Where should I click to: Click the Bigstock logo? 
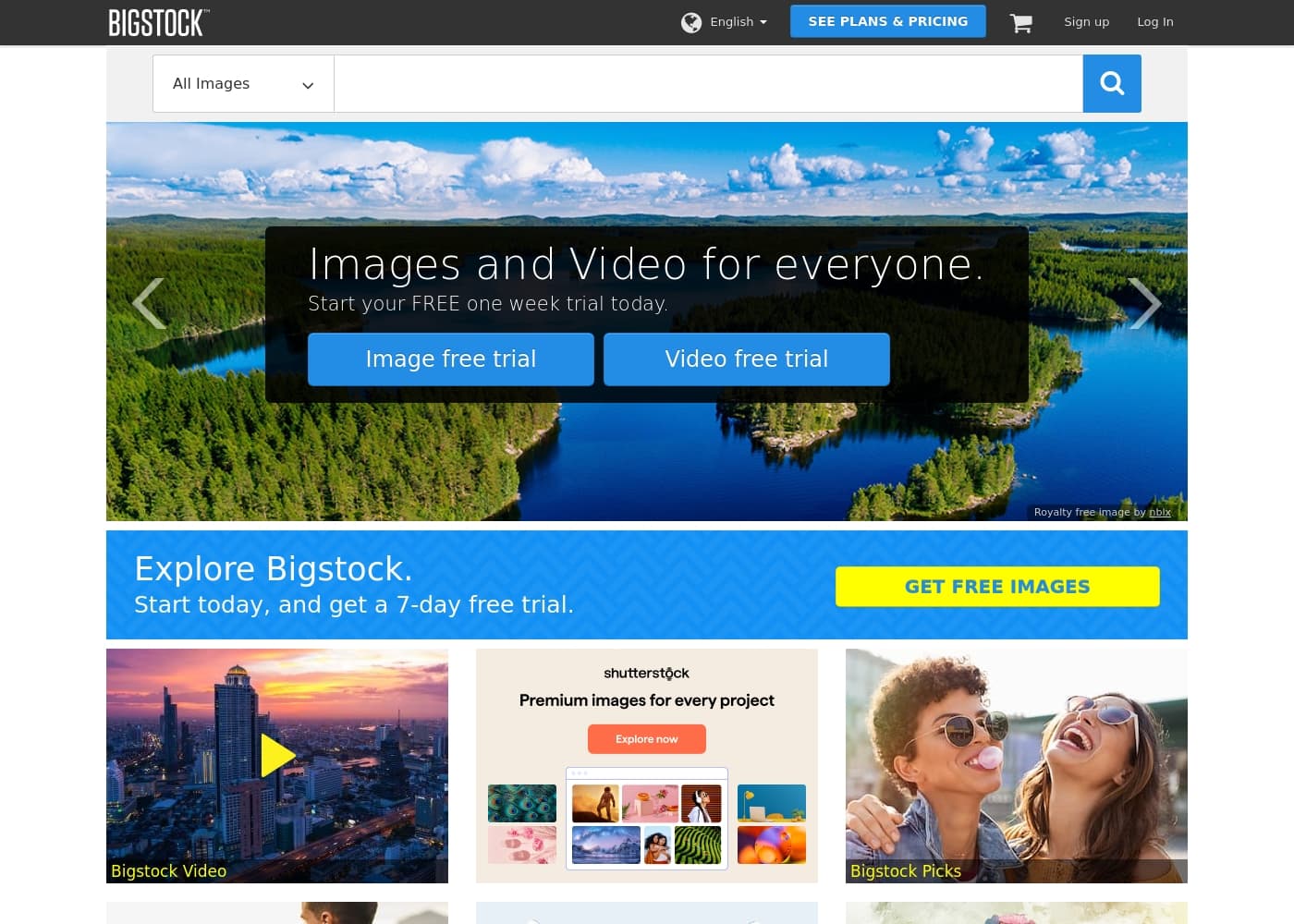pos(158,22)
